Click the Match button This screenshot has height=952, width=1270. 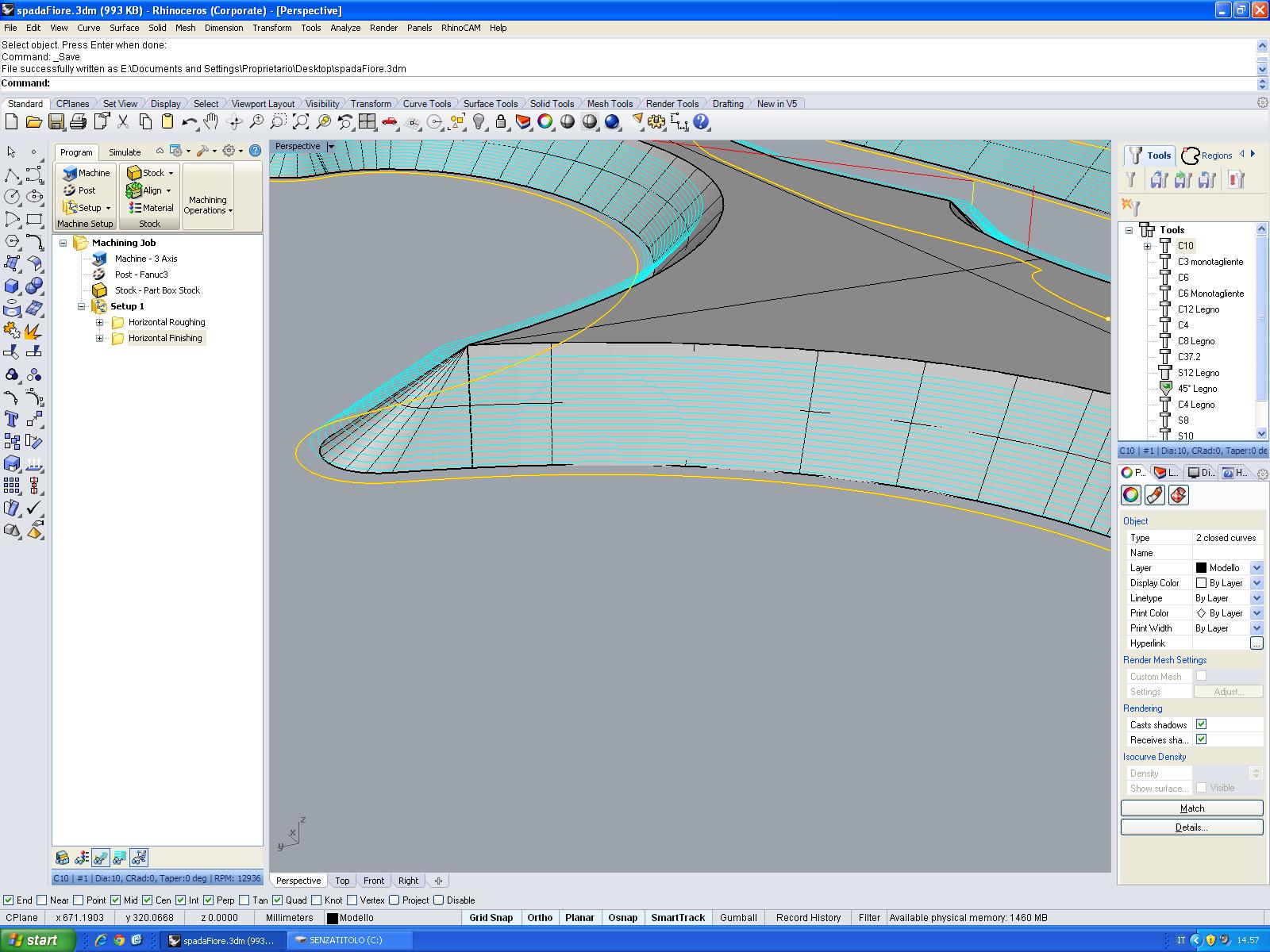pos(1191,808)
